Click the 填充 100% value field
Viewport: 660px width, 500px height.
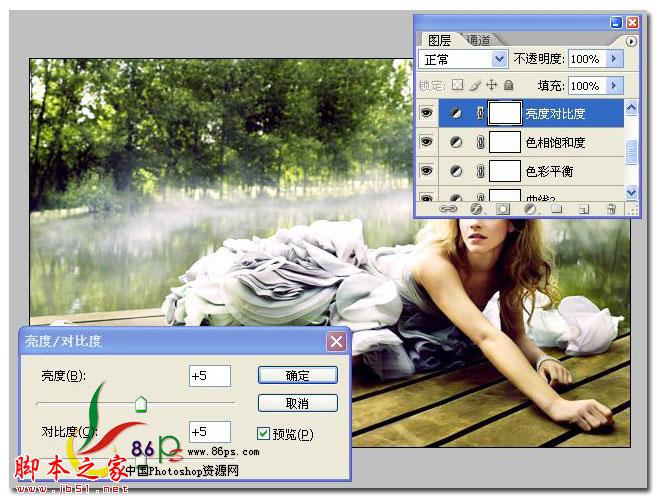tap(588, 86)
